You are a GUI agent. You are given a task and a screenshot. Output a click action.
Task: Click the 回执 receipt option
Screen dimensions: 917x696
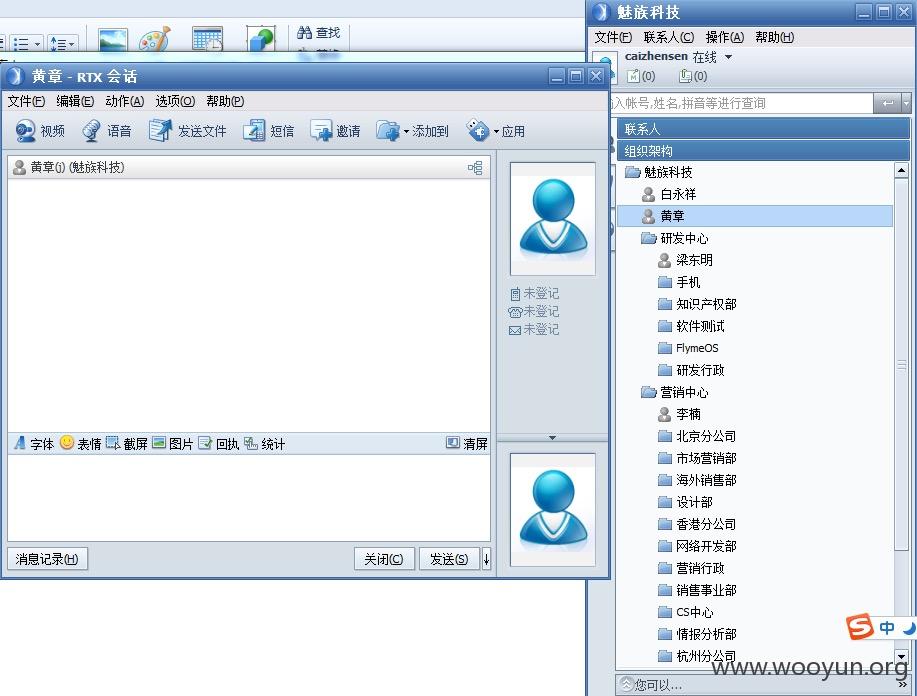pyautogui.click(x=219, y=443)
